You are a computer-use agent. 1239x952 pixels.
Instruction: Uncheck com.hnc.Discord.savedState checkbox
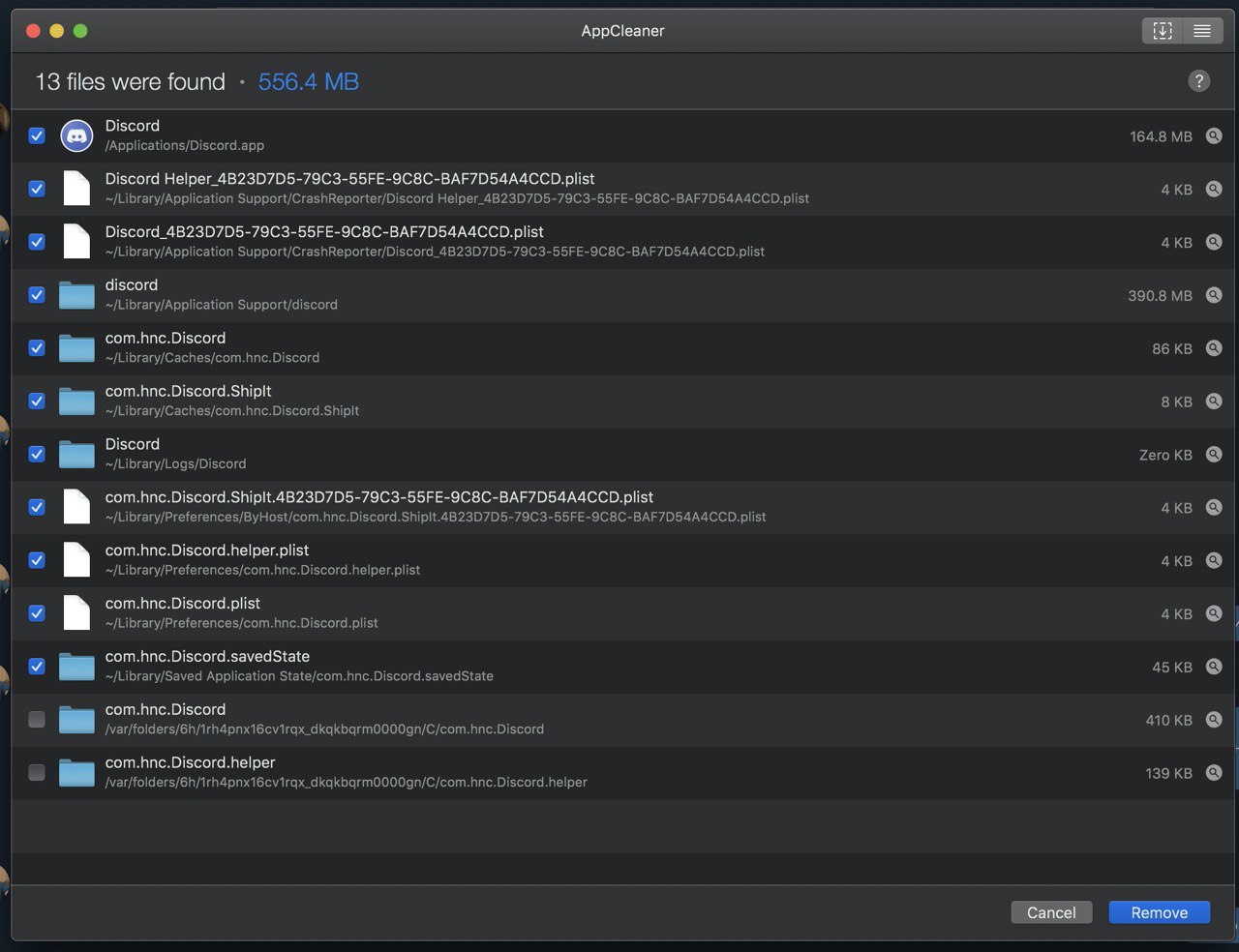click(37, 667)
